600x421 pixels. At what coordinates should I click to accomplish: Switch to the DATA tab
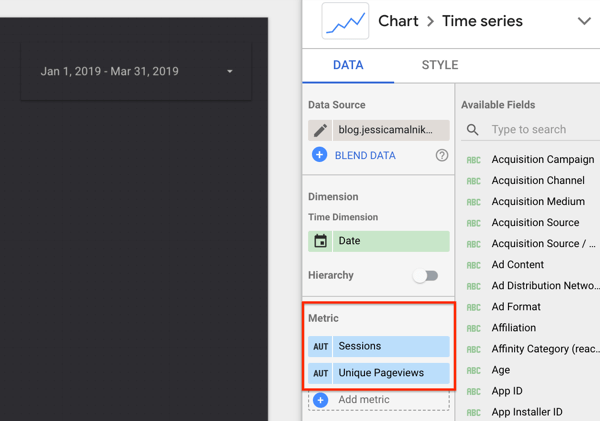[x=348, y=65]
